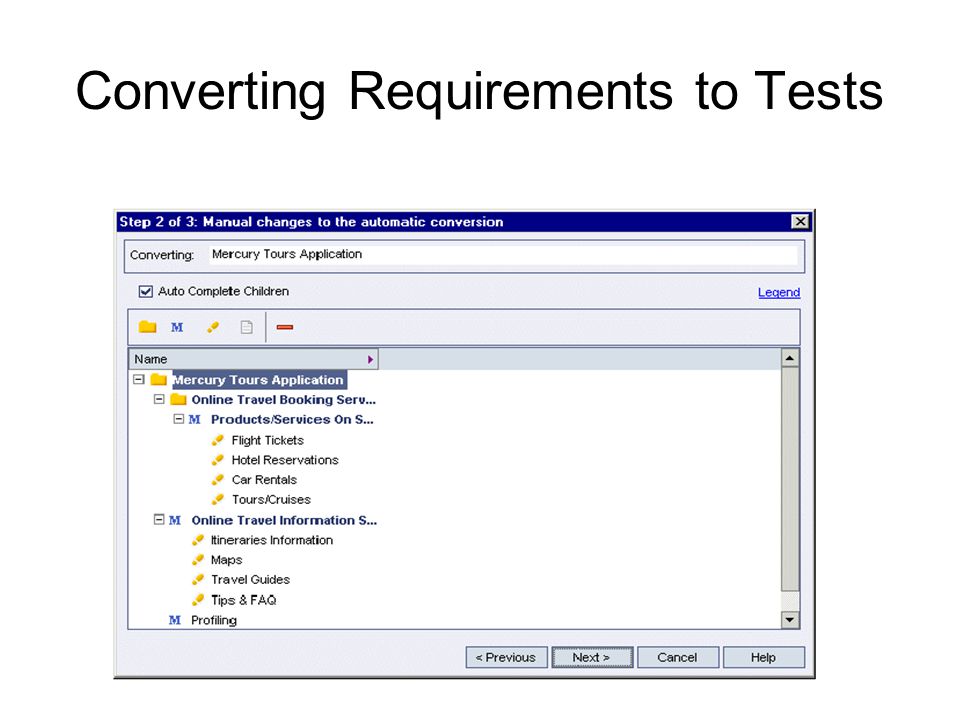This screenshot has width=960, height=720.
Task: Open the Legend link
Action: coord(779,293)
